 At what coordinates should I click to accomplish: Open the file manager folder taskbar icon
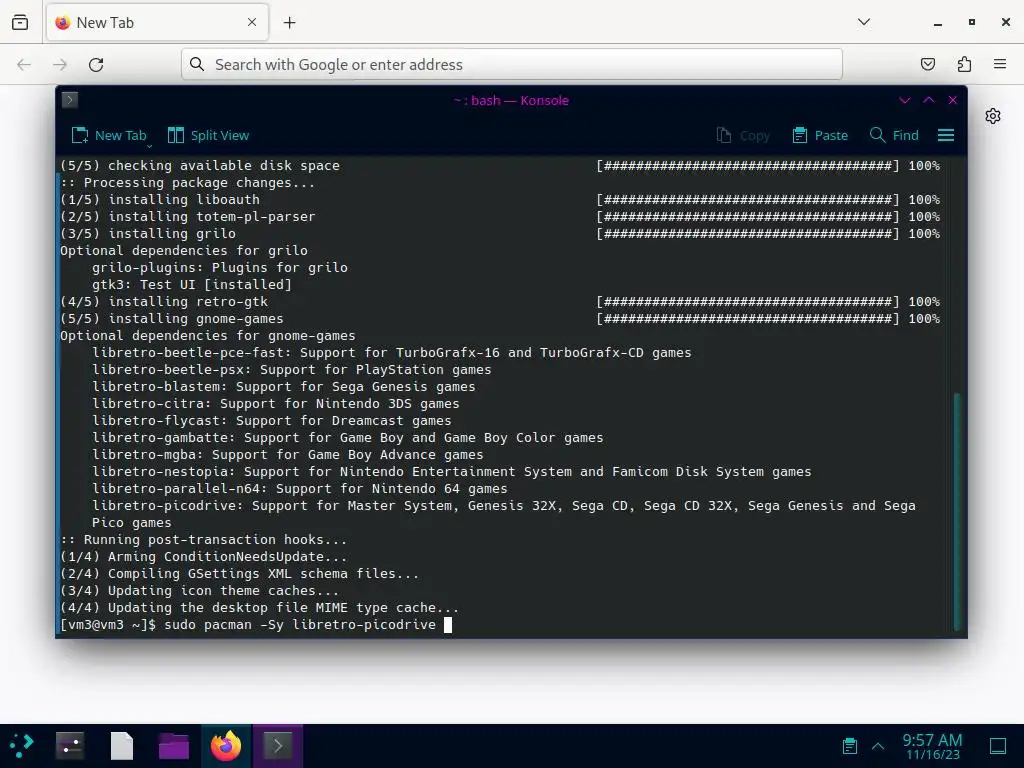click(174, 745)
